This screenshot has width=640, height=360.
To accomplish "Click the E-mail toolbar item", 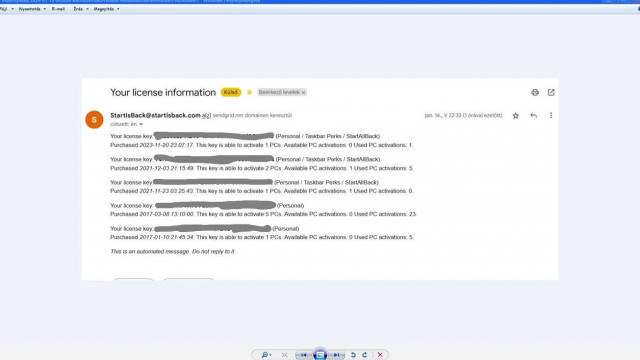I will [x=58, y=9].
